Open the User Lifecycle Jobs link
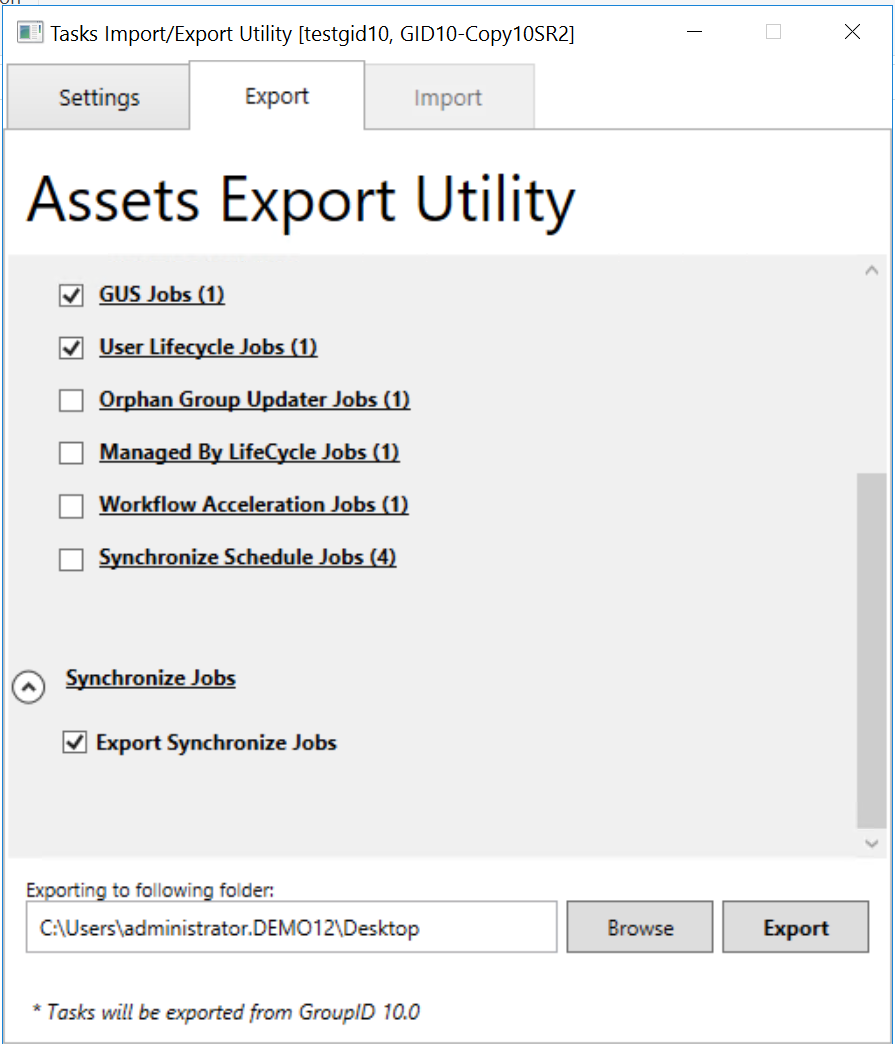895x1047 pixels. click(208, 347)
